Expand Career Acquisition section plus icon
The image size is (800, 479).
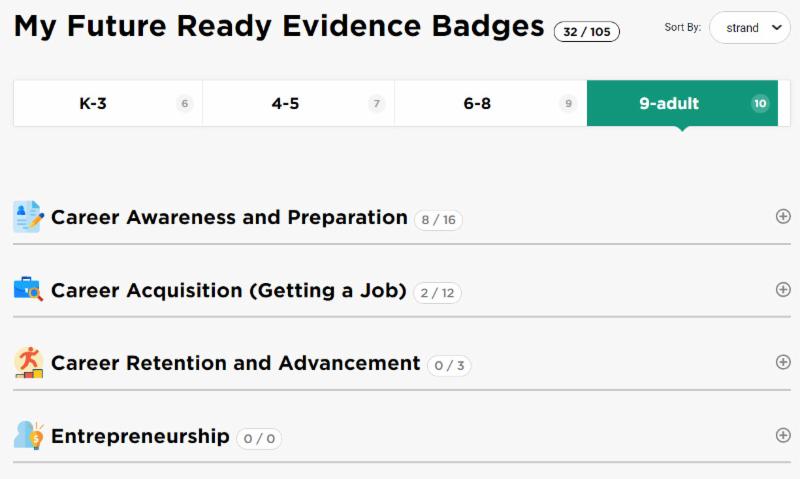coord(783,289)
